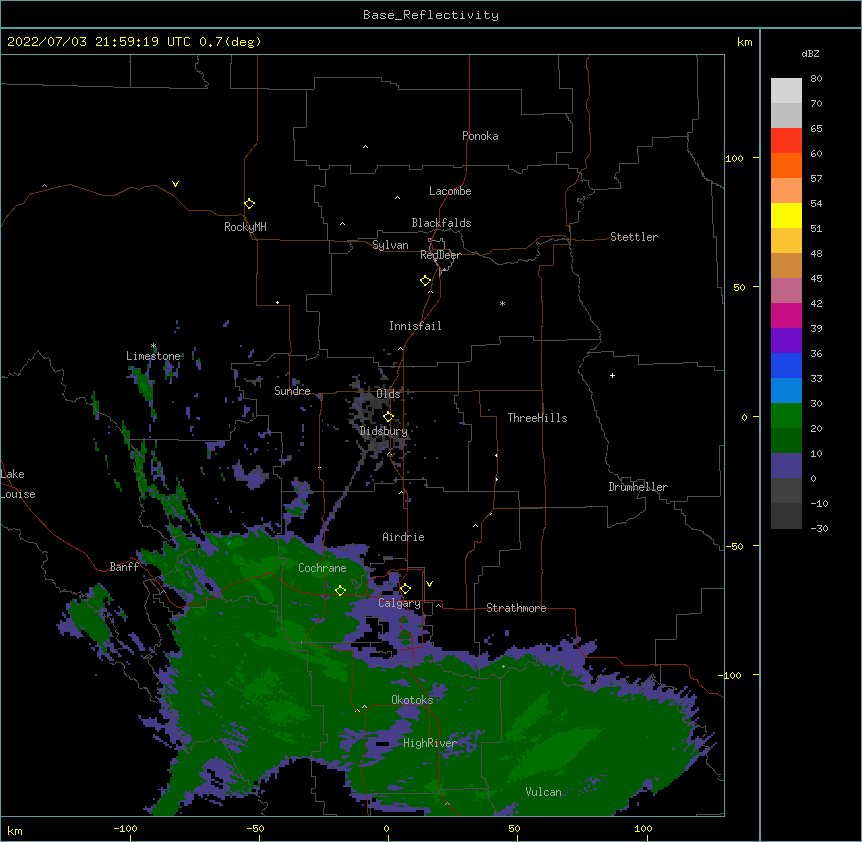Click the yellow station marker near RockyMH
This screenshot has width=862, height=842.
(x=249, y=204)
